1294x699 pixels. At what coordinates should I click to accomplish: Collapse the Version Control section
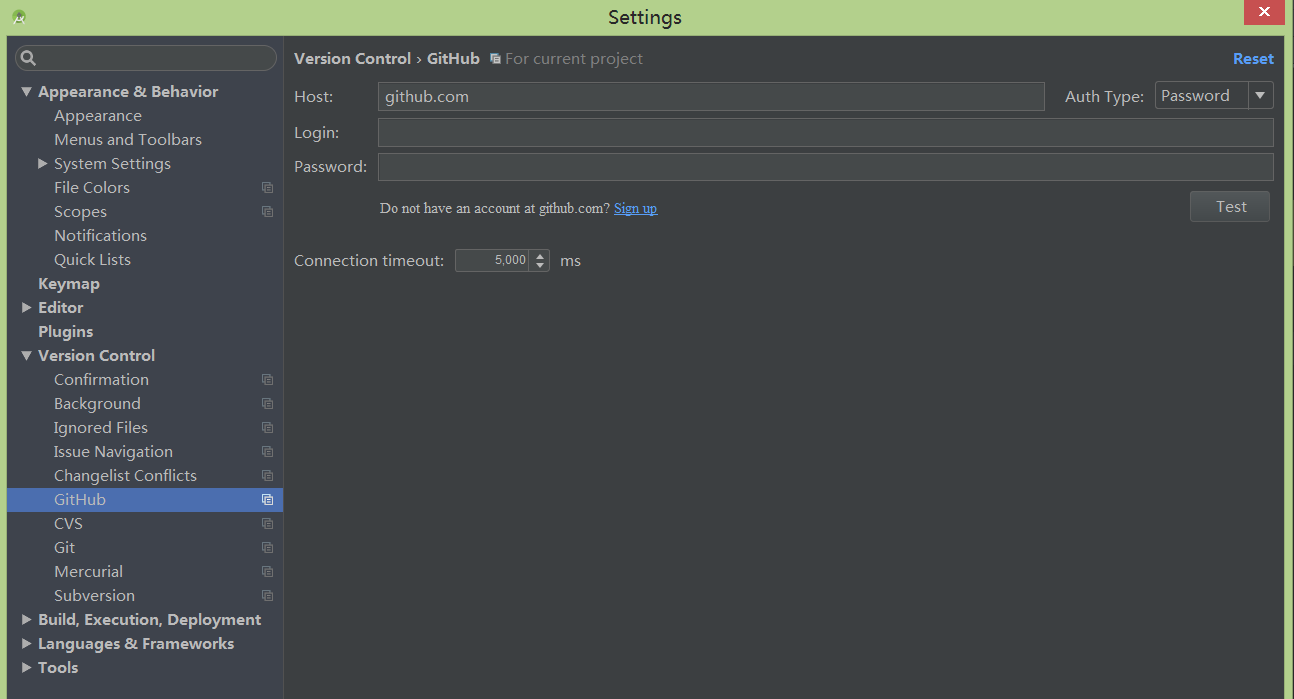(27, 356)
